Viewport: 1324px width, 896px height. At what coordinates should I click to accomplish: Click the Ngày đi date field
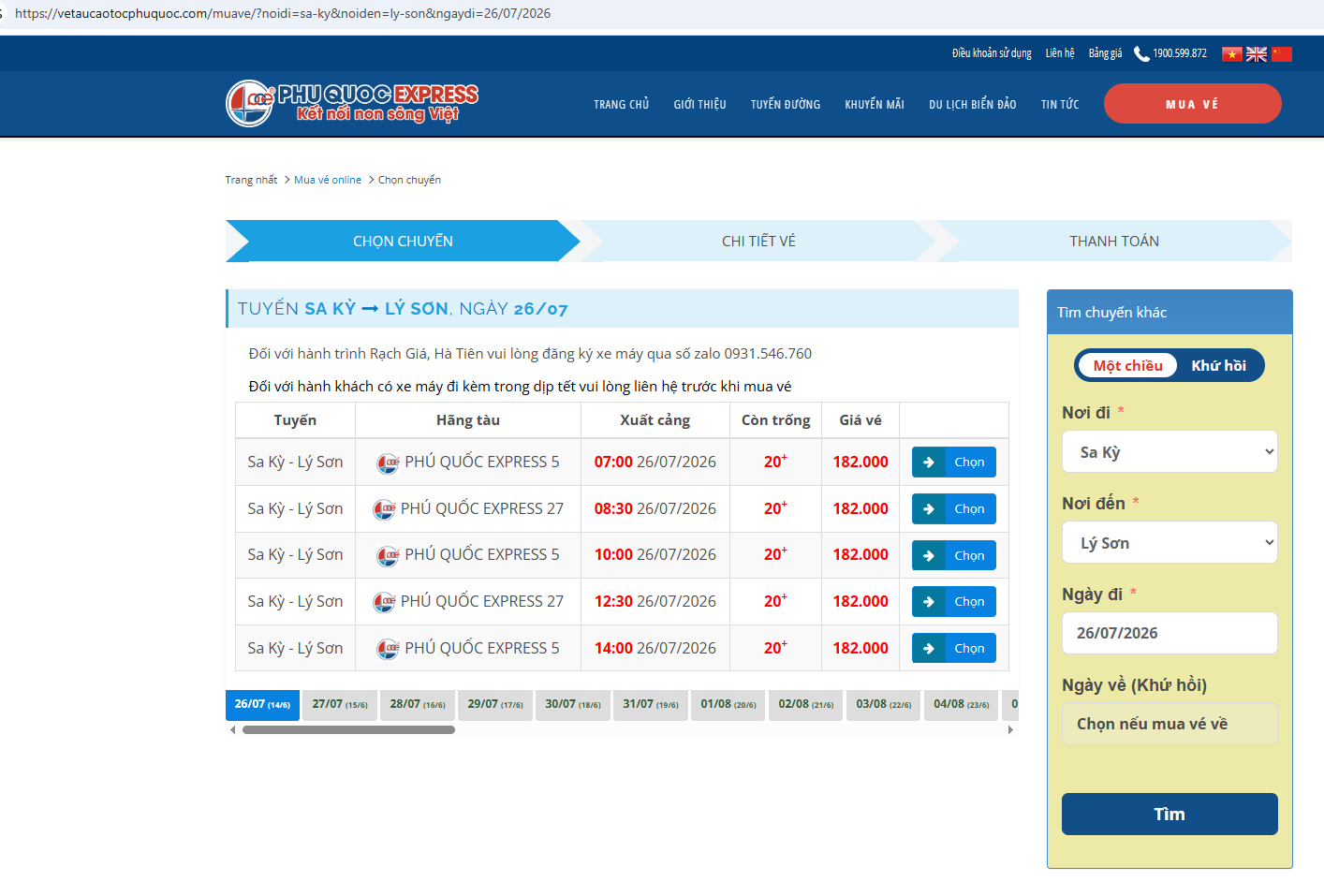[1170, 633]
